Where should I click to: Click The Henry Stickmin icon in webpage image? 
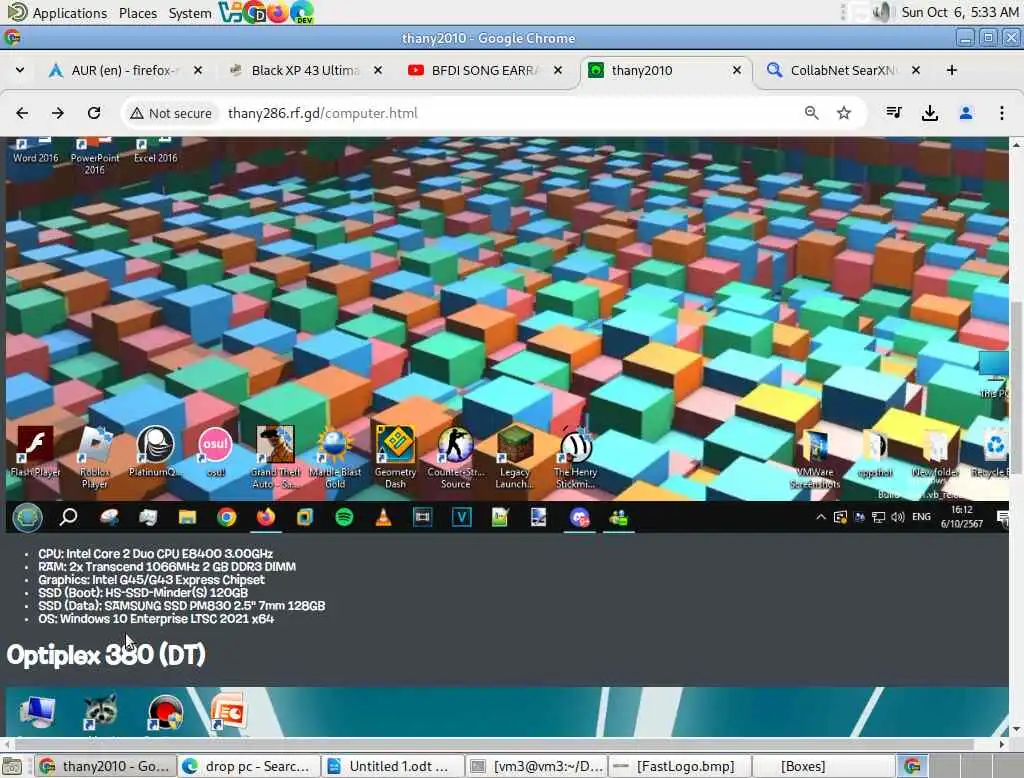(x=575, y=457)
